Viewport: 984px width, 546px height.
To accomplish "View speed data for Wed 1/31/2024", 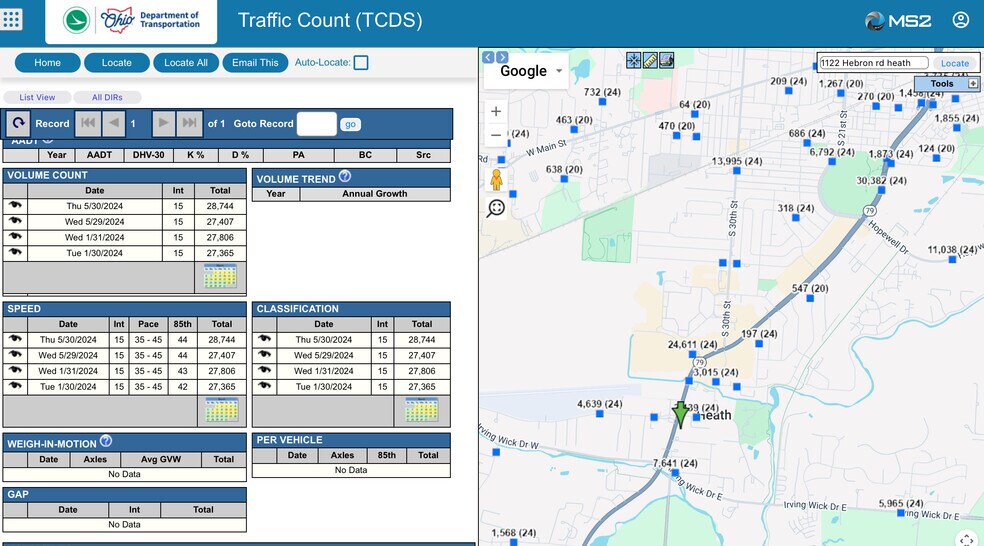I will (15, 371).
